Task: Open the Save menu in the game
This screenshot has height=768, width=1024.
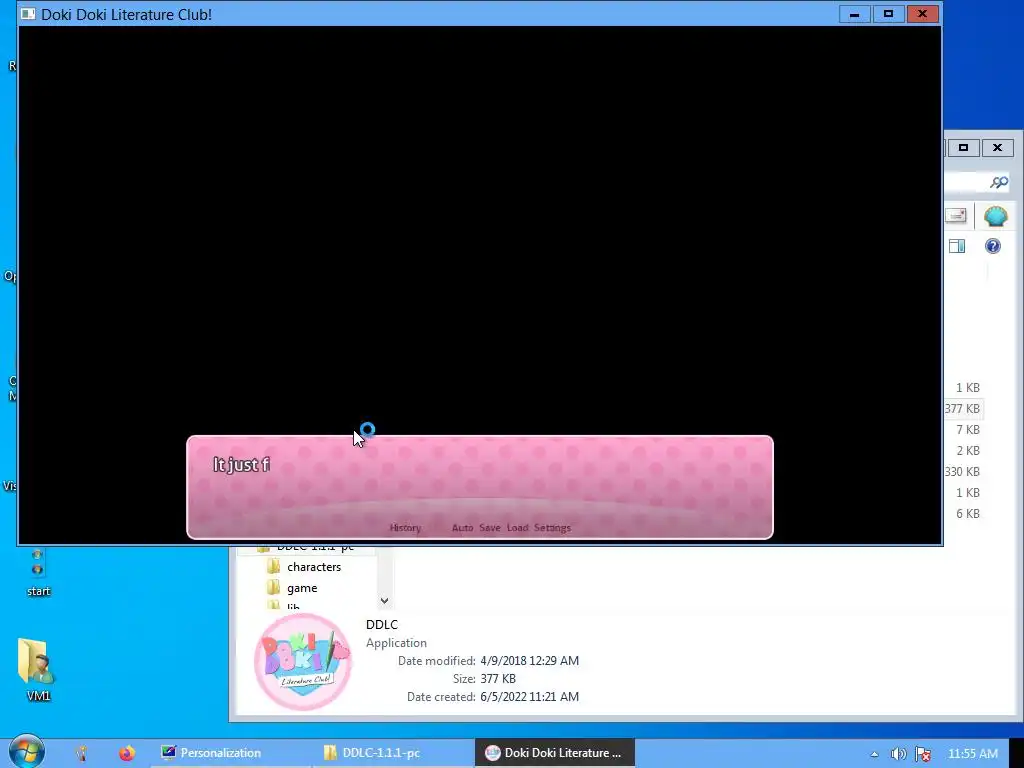Action: pyautogui.click(x=490, y=528)
